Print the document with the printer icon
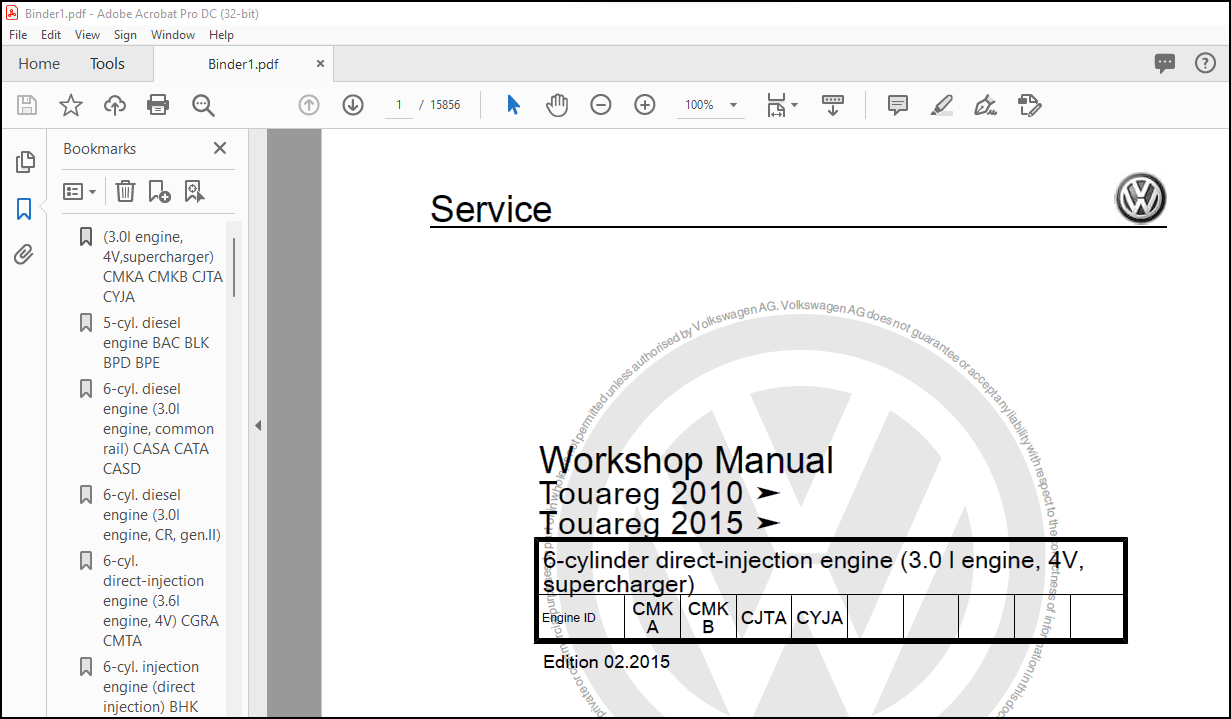This screenshot has height=719, width=1231. [x=158, y=105]
